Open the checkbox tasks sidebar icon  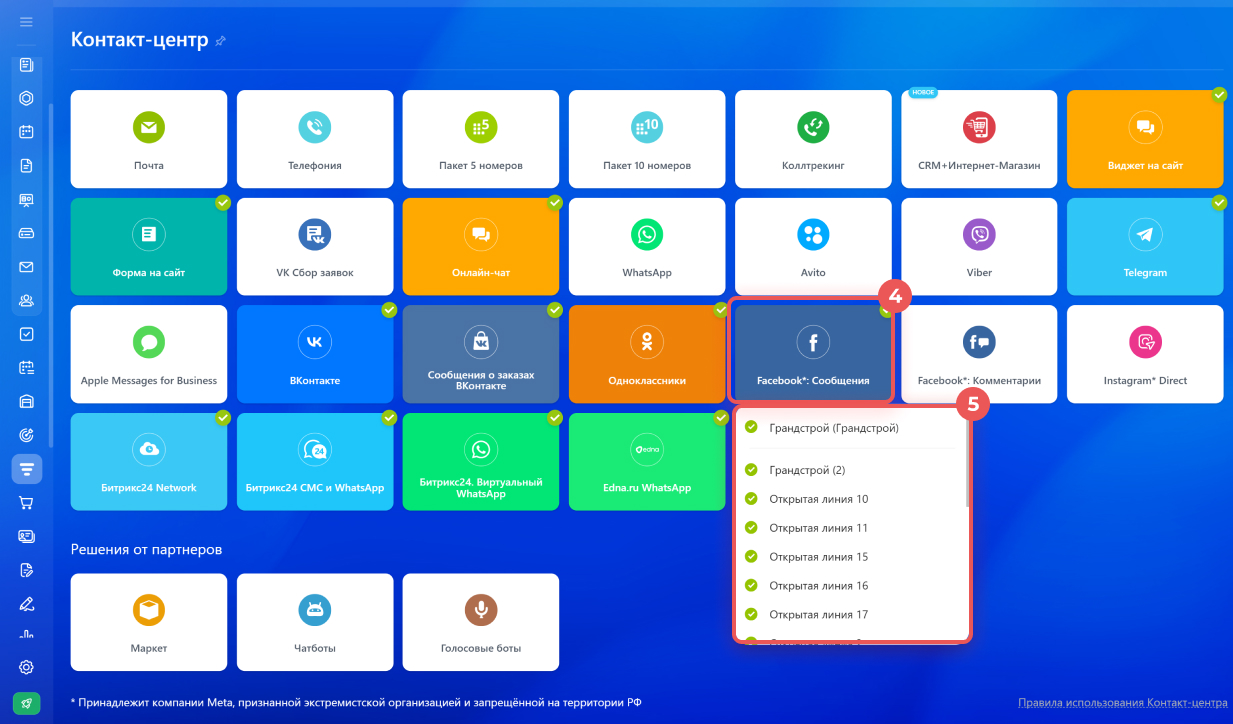pos(27,334)
